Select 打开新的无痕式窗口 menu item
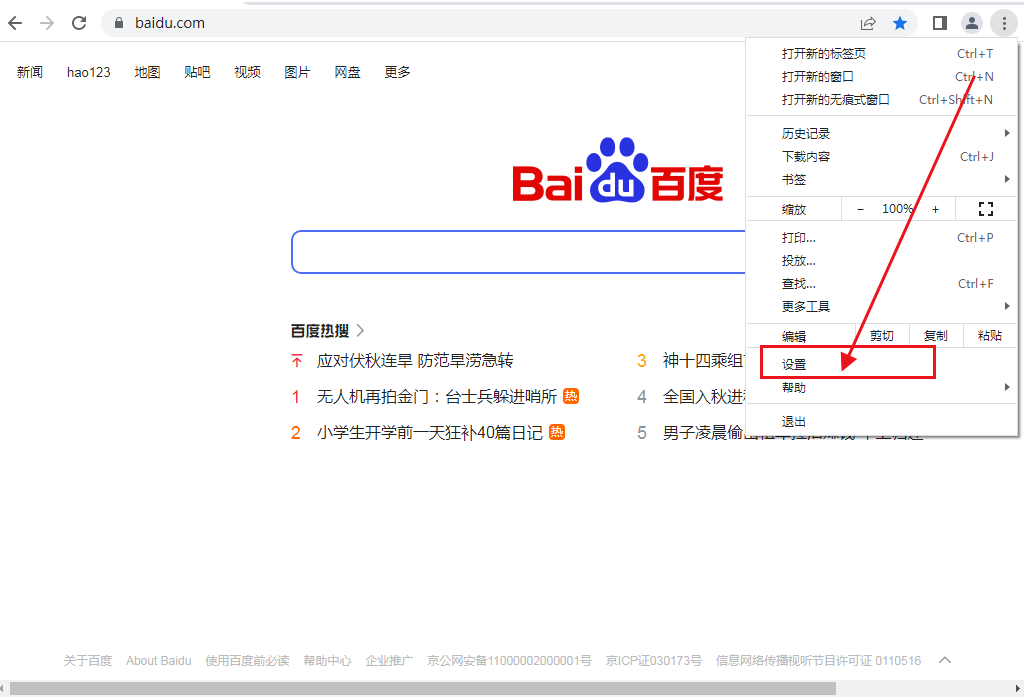 [882, 99]
